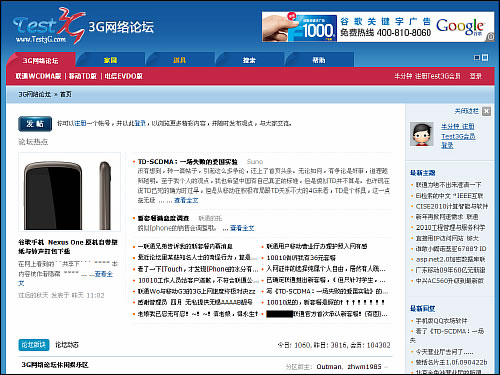Screen dimensions: 500x375
Task: Open the sidebar topic starting 2010工程管理
Action: [450, 228]
